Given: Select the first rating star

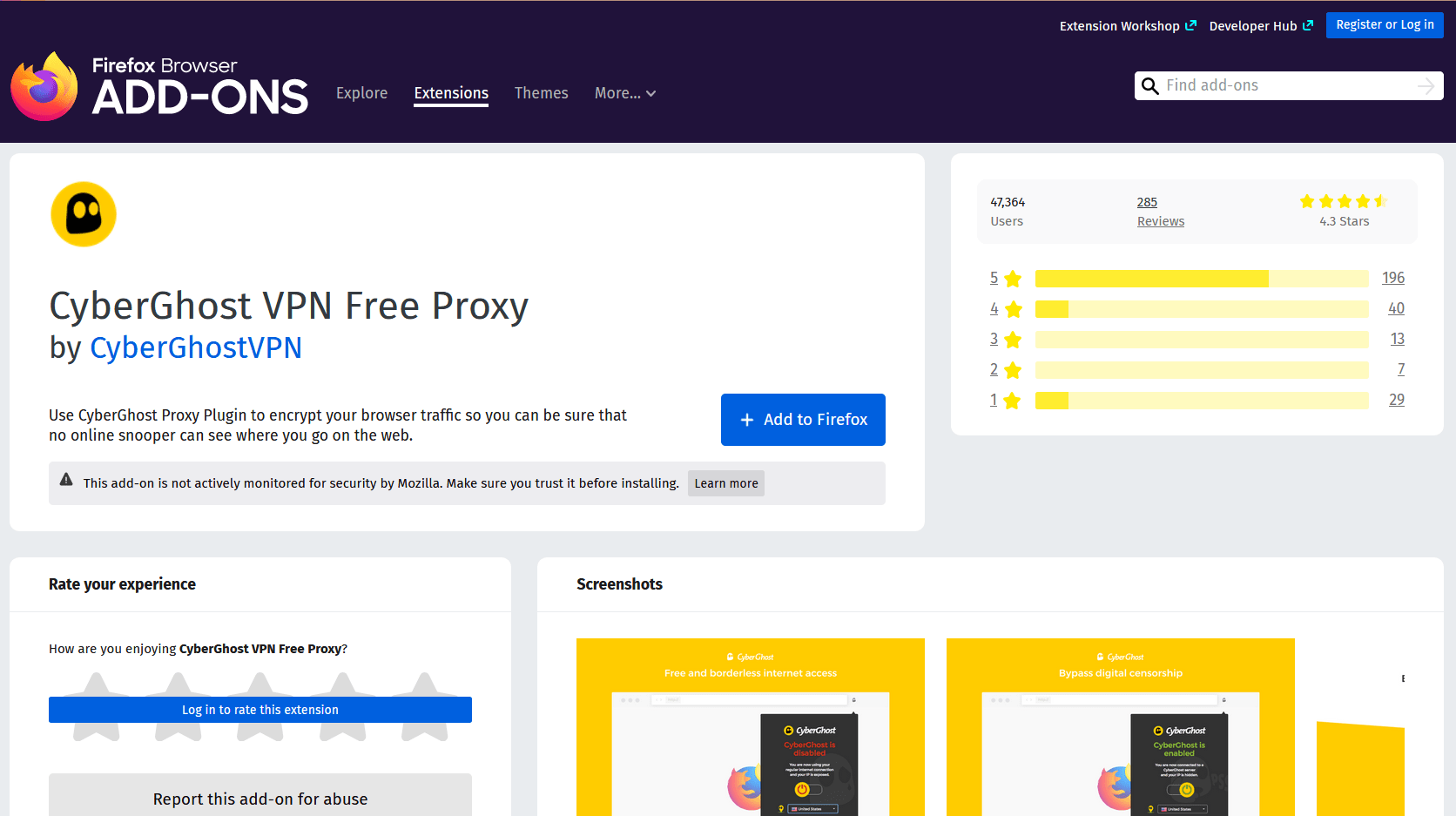Looking at the screenshot, I should pyautogui.click(x=97, y=706).
